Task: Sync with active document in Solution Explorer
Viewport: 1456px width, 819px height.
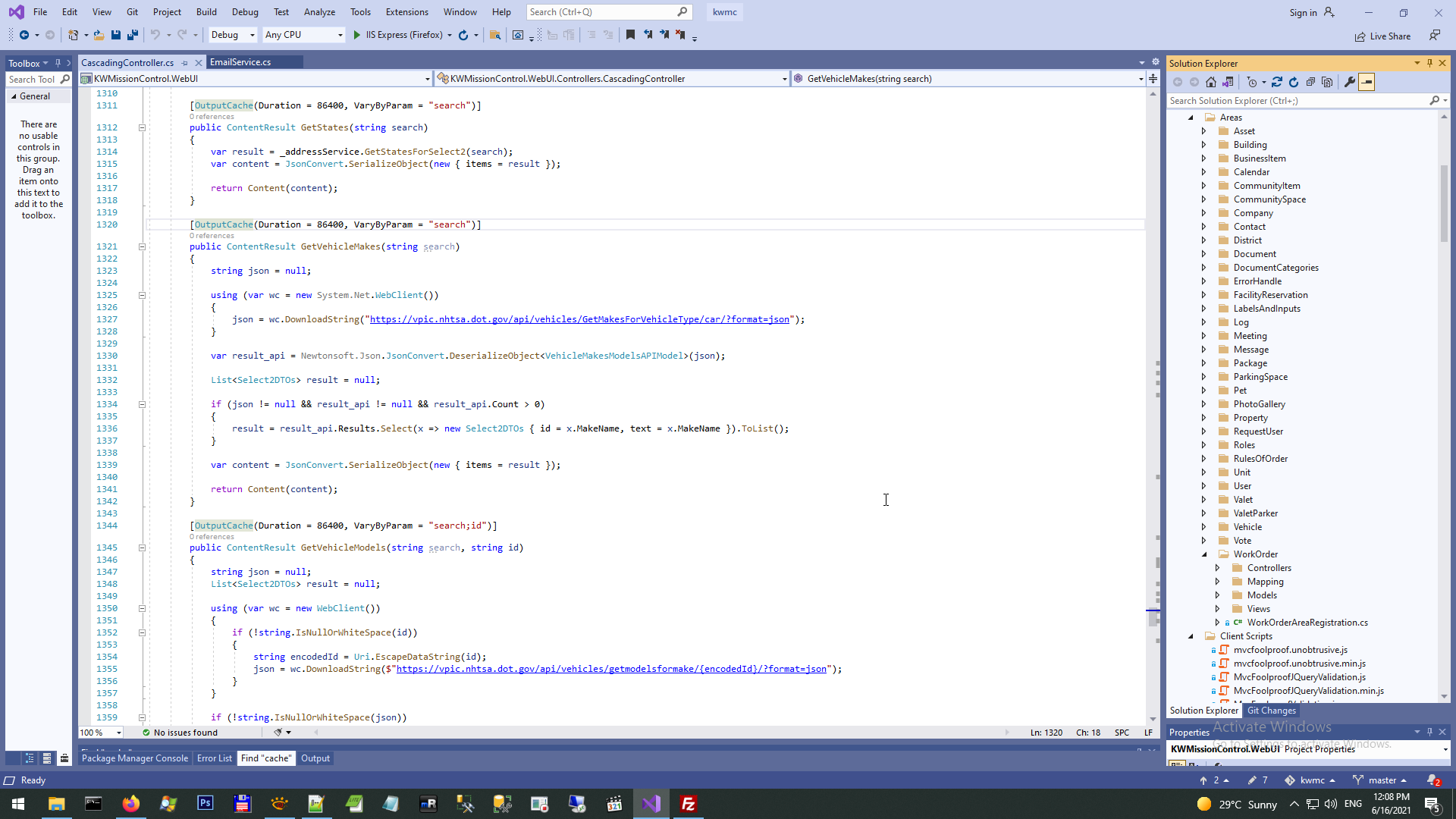Action: click(x=1277, y=82)
